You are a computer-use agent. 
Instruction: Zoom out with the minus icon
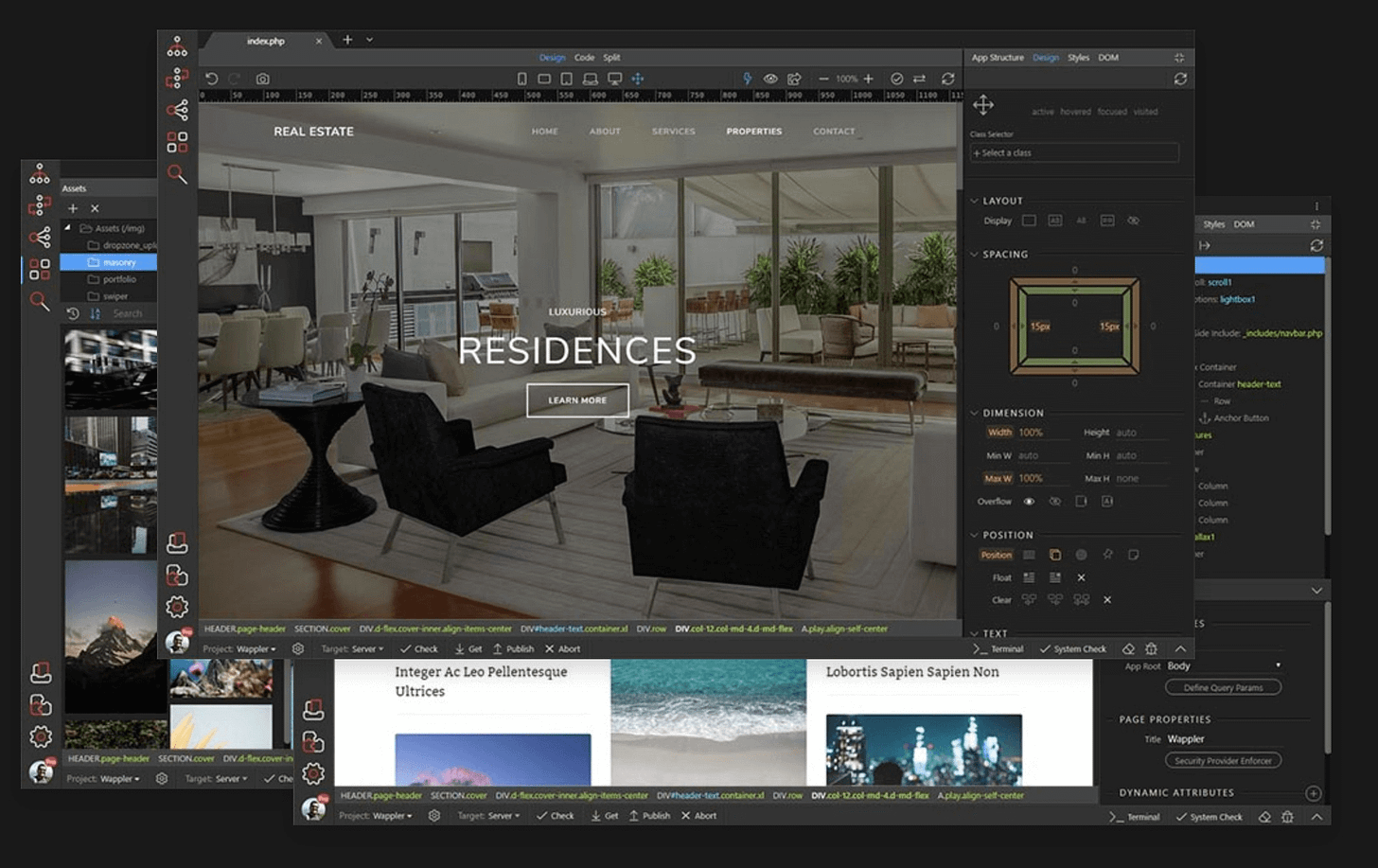pos(823,79)
